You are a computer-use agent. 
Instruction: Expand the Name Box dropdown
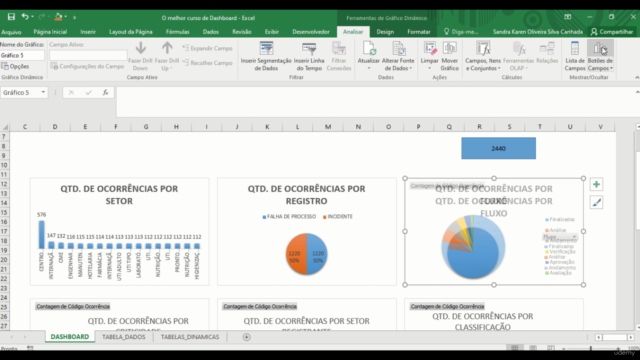point(43,93)
